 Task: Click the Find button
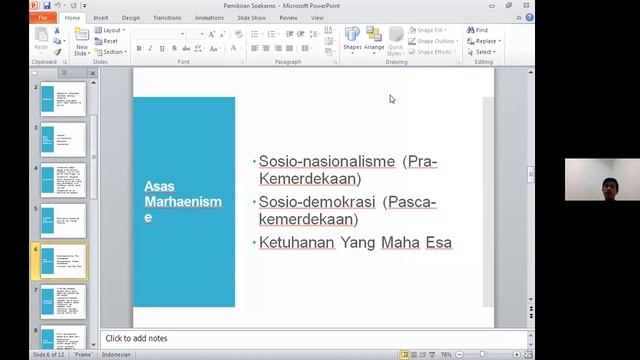(478, 30)
